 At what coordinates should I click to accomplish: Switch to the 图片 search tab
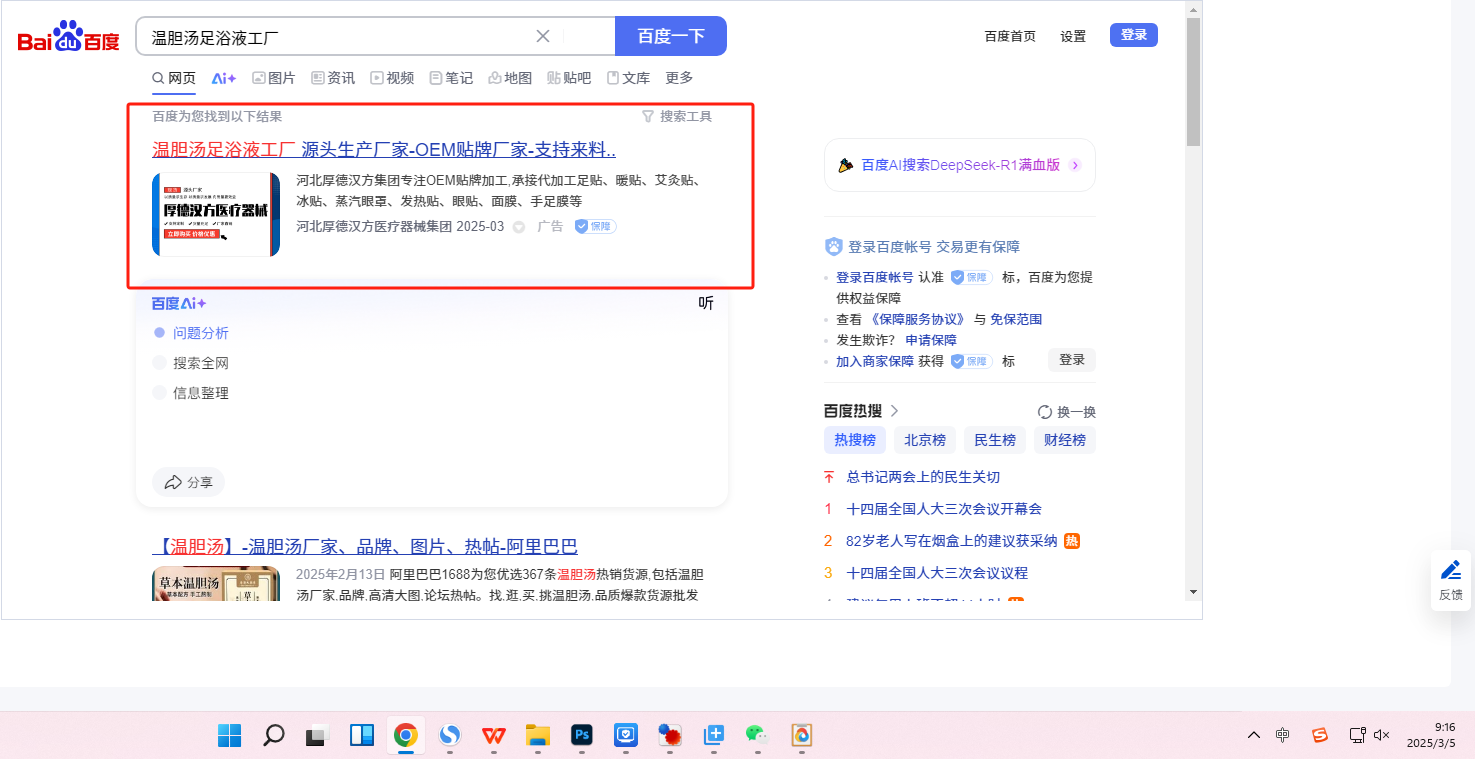point(273,78)
